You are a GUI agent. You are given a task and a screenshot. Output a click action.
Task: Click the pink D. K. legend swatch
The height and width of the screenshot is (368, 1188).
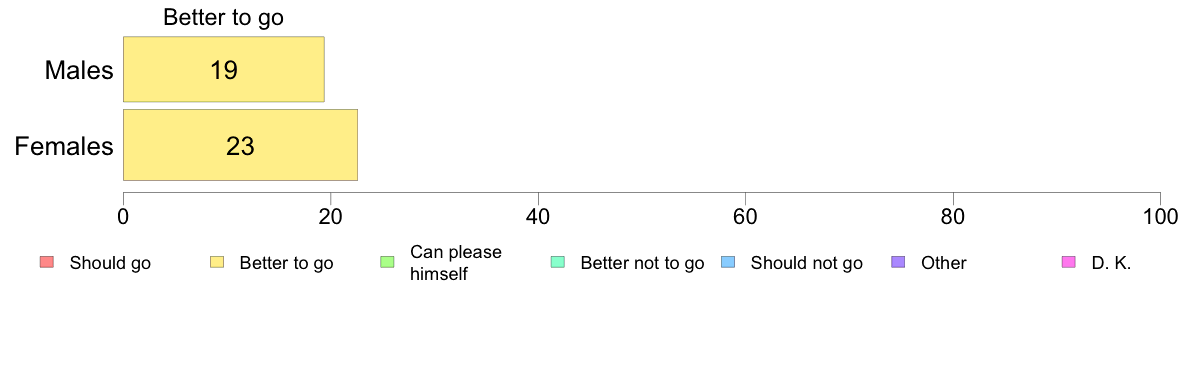(1068, 263)
